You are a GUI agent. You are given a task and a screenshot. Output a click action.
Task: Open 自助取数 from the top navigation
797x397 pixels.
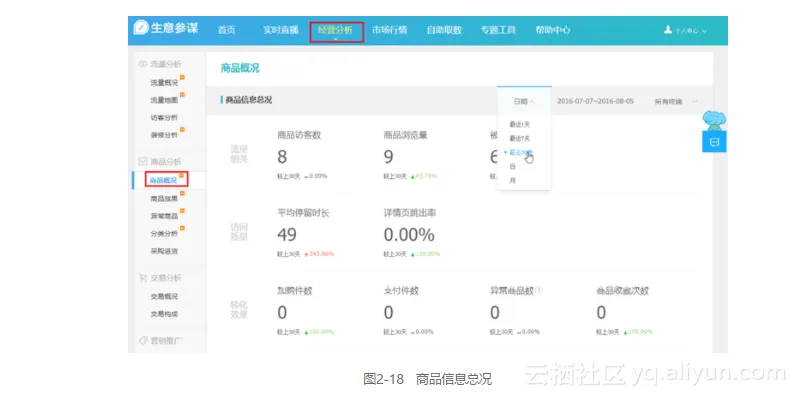444,30
